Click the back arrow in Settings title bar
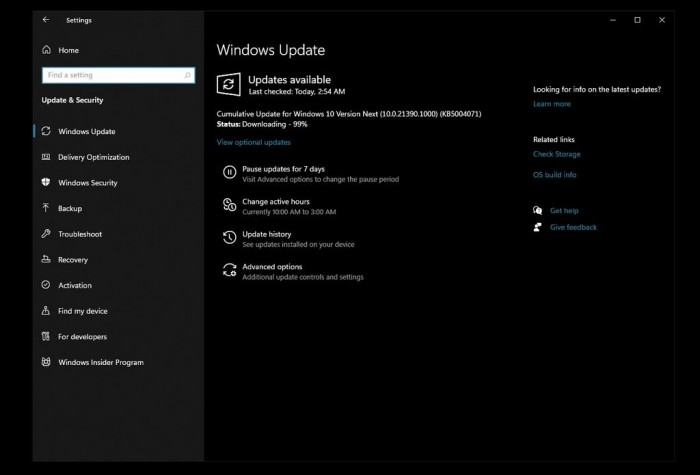This screenshot has width=700, height=475. click(x=46, y=20)
